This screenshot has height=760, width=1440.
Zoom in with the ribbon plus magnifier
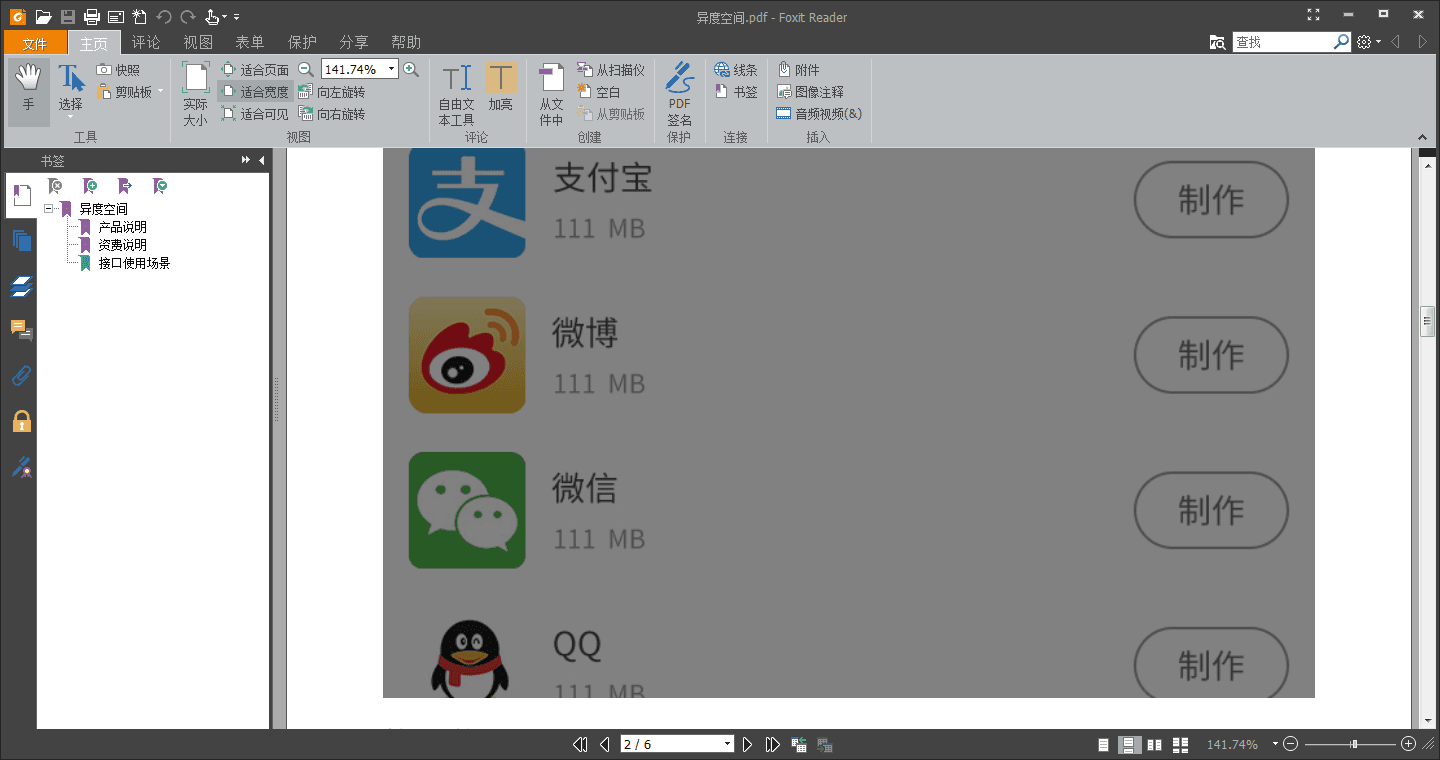click(x=411, y=69)
